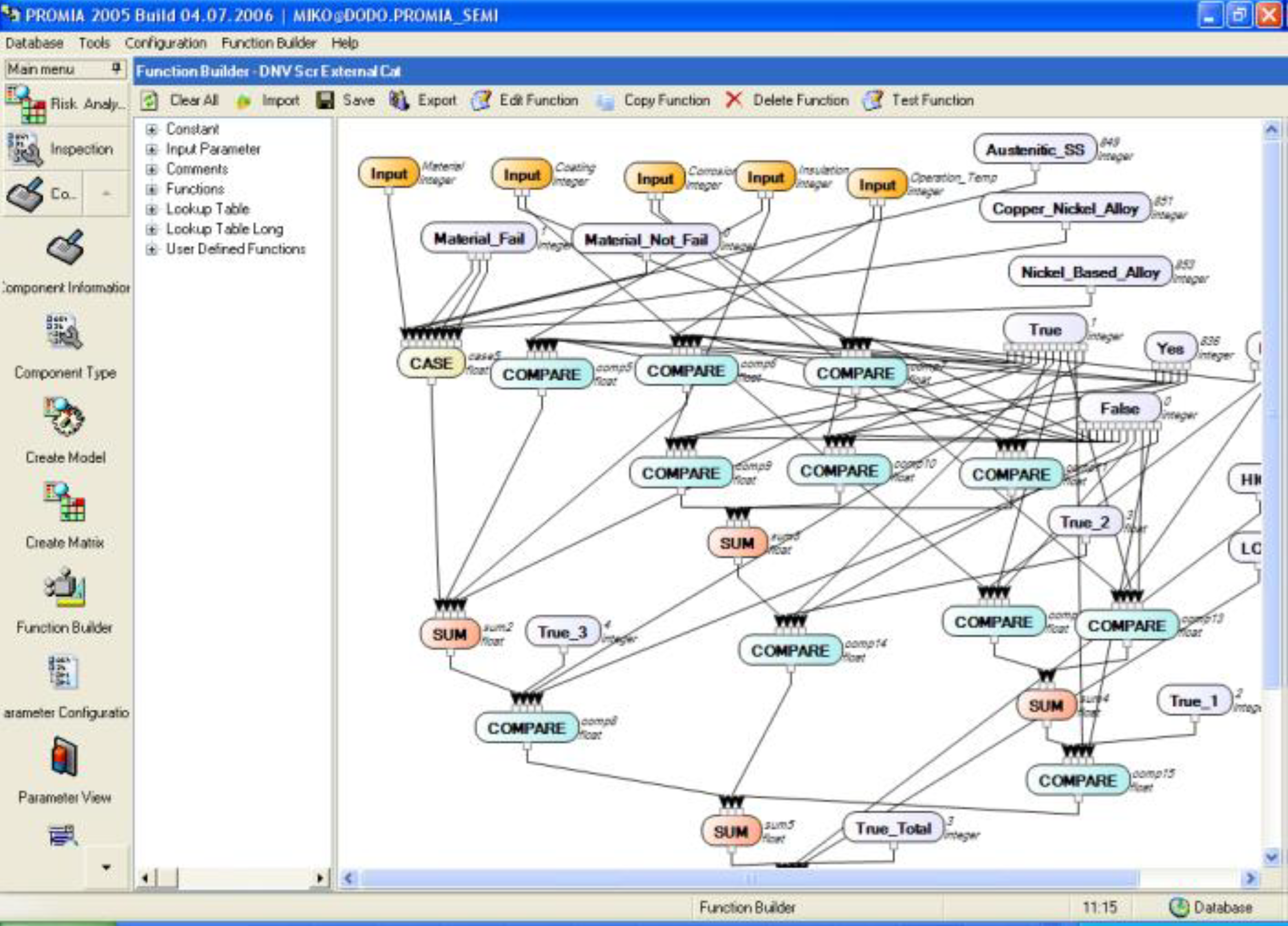Click canvas scroll right arrow
The width and height of the screenshot is (1288, 926).
[1250, 879]
